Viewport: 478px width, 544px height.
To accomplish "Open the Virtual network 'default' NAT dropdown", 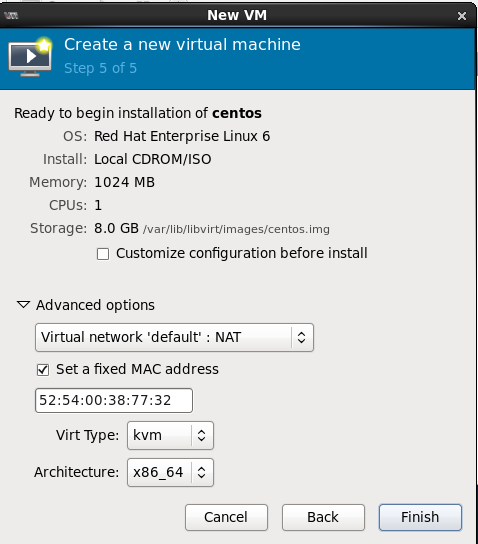I will (x=174, y=337).
